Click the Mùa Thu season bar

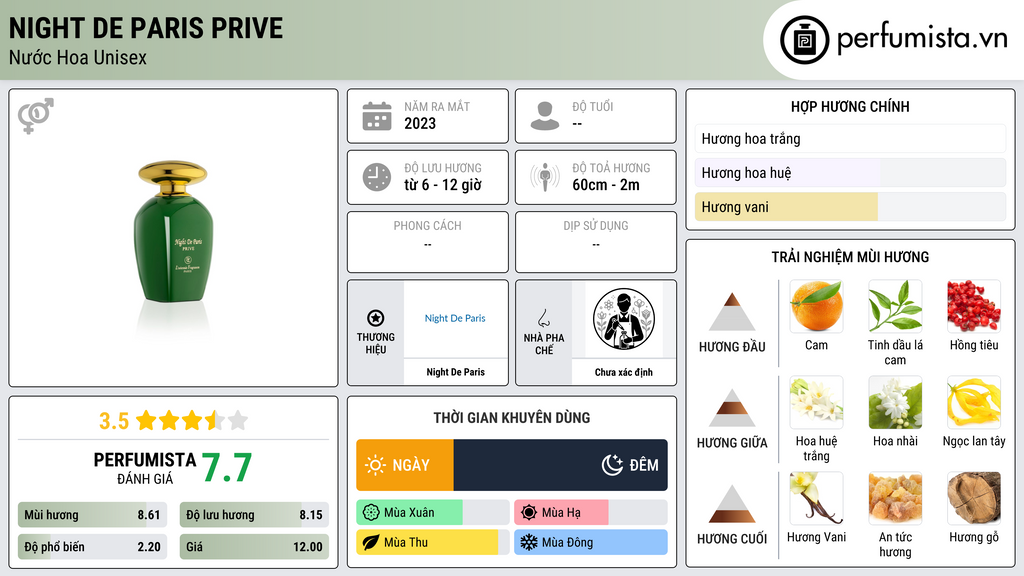pyautogui.click(x=432, y=542)
